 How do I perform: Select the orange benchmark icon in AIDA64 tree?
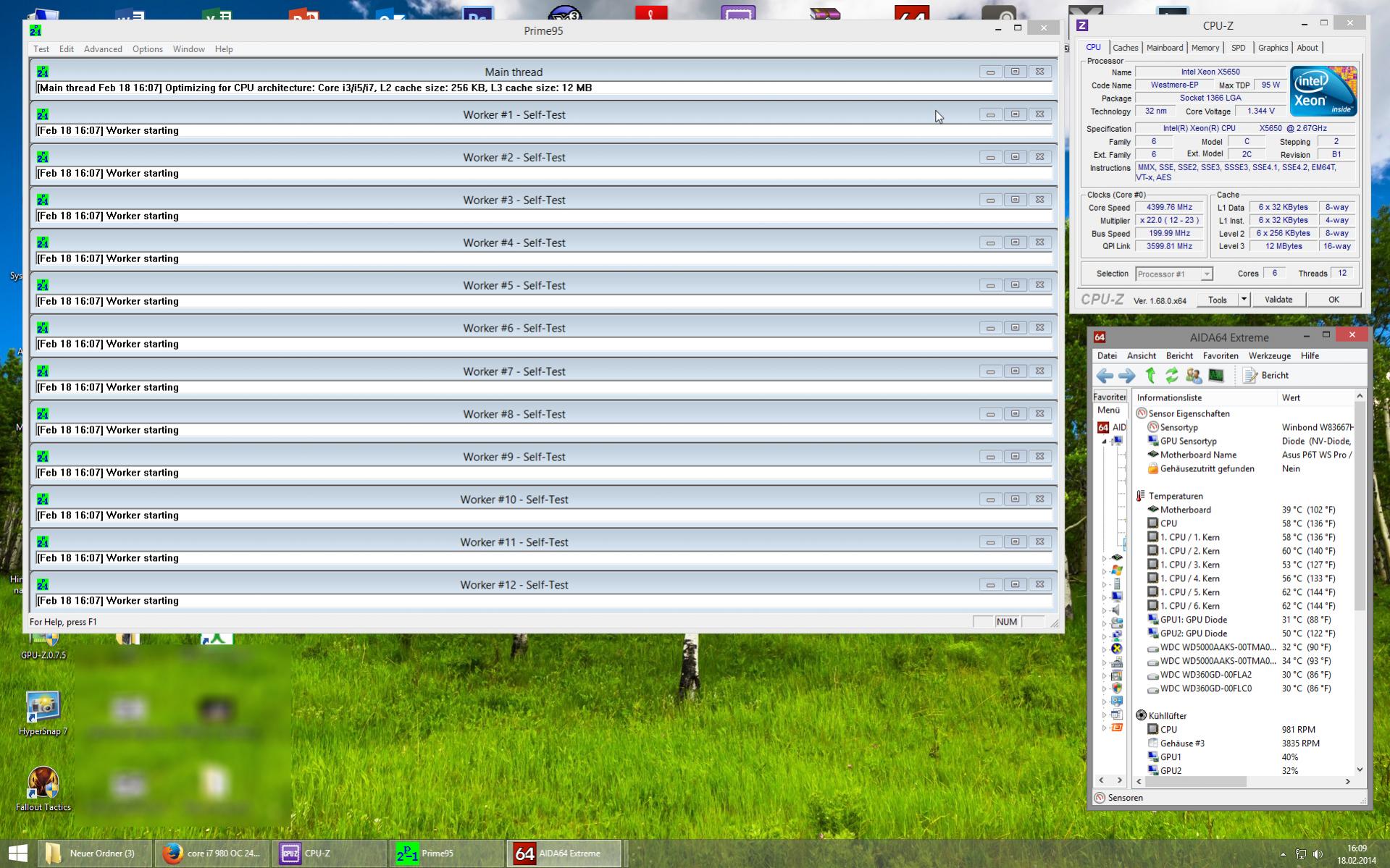click(x=1117, y=728)
